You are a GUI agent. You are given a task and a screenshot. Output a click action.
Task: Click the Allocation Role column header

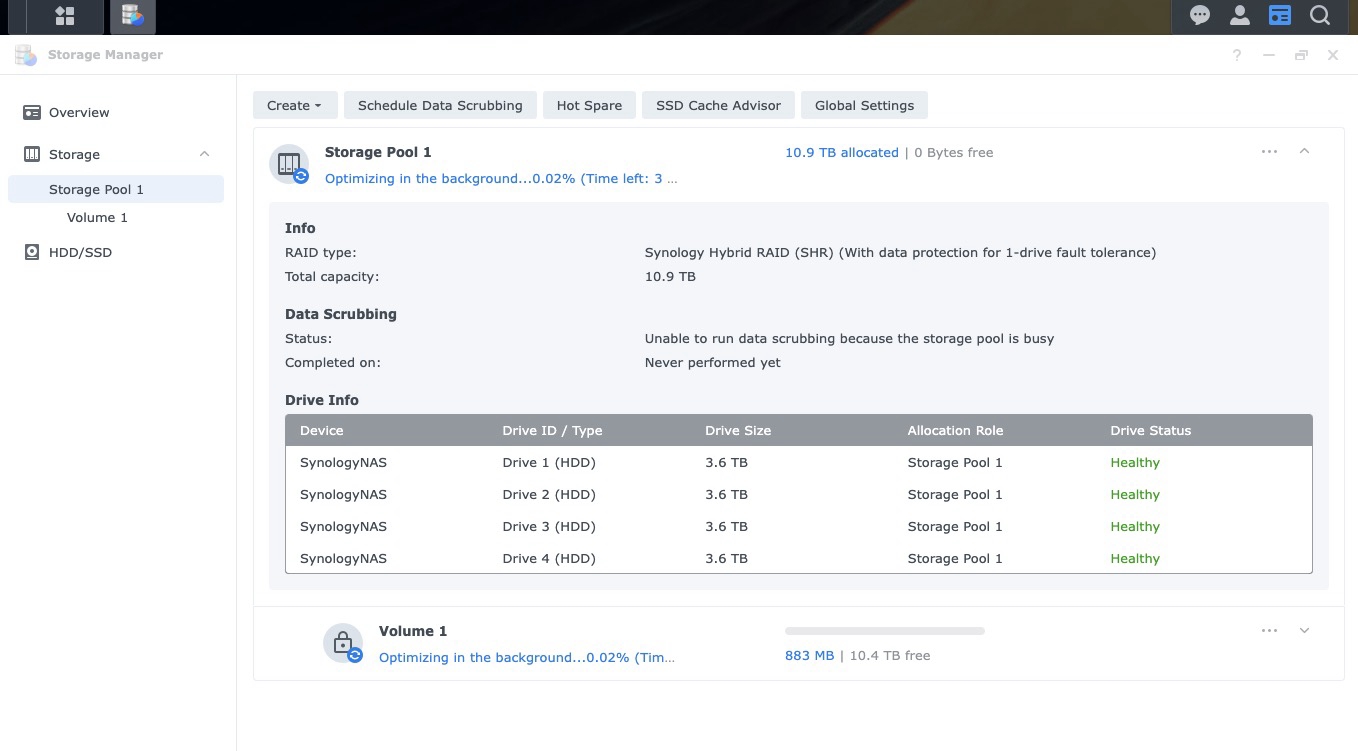[x=955, y=430]
